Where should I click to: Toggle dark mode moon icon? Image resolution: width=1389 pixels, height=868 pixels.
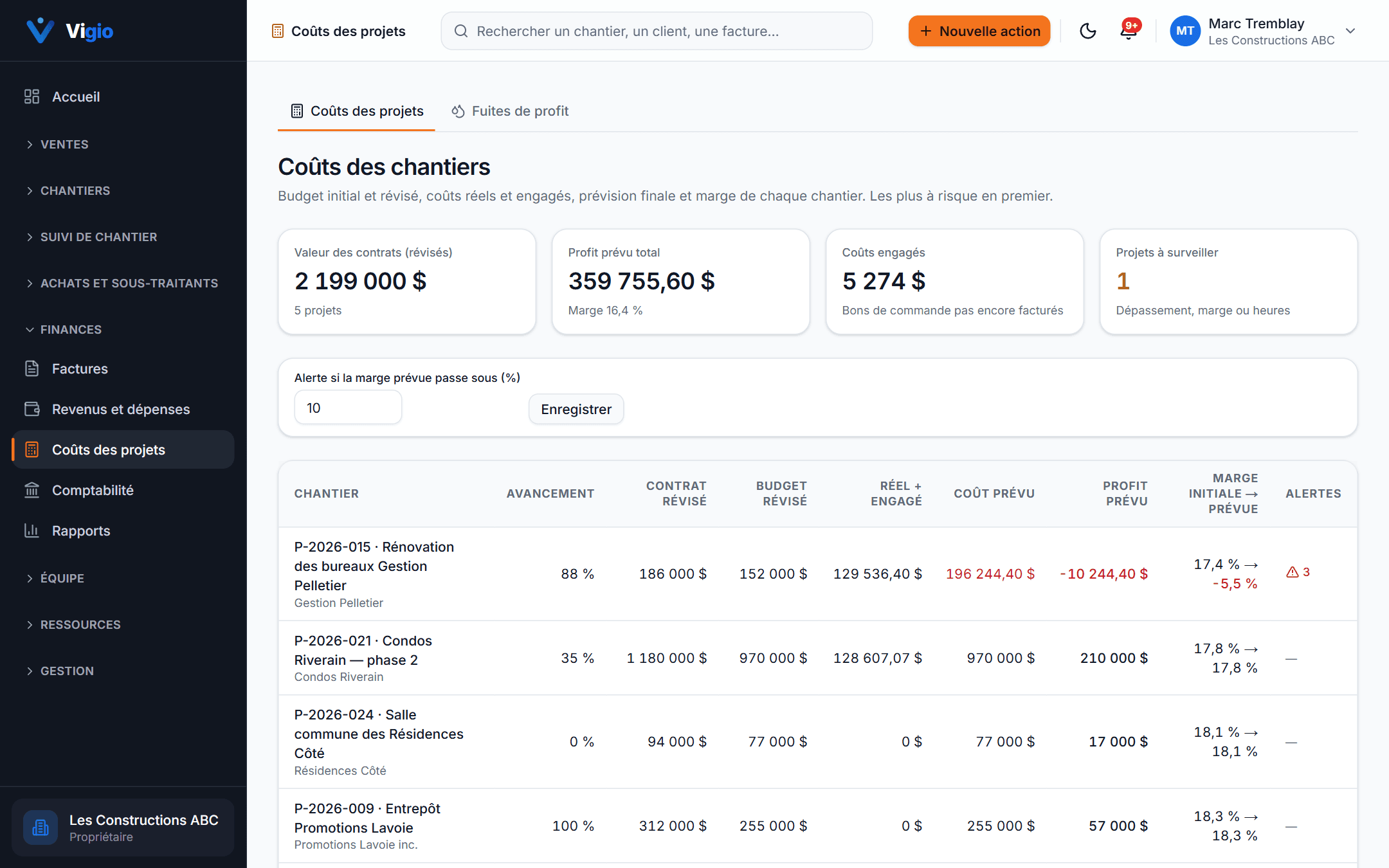tap(1087, 31)
